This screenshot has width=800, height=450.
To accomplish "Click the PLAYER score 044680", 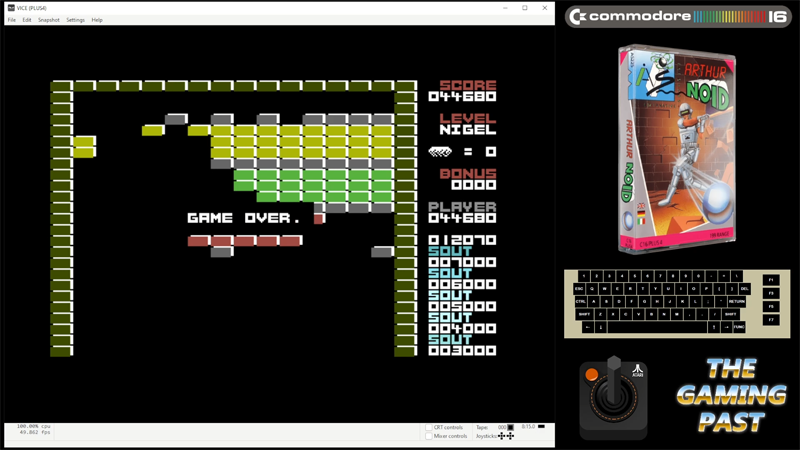I will pos(462,218).
